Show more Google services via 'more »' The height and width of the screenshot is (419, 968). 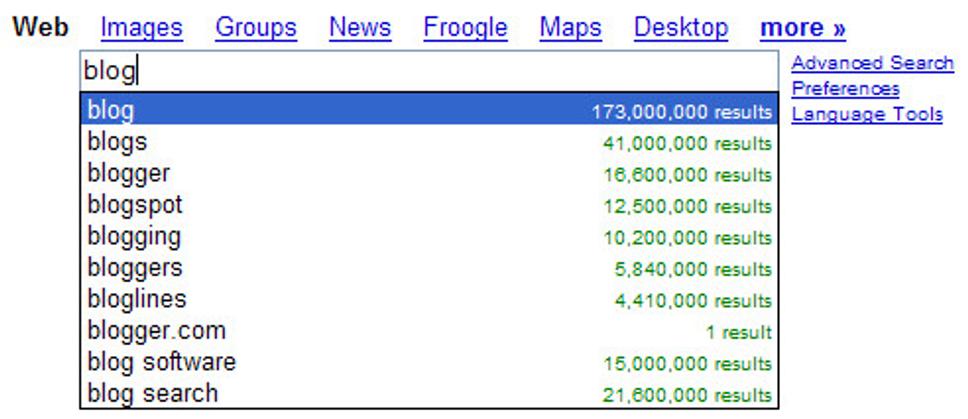[x=803, y=28]
